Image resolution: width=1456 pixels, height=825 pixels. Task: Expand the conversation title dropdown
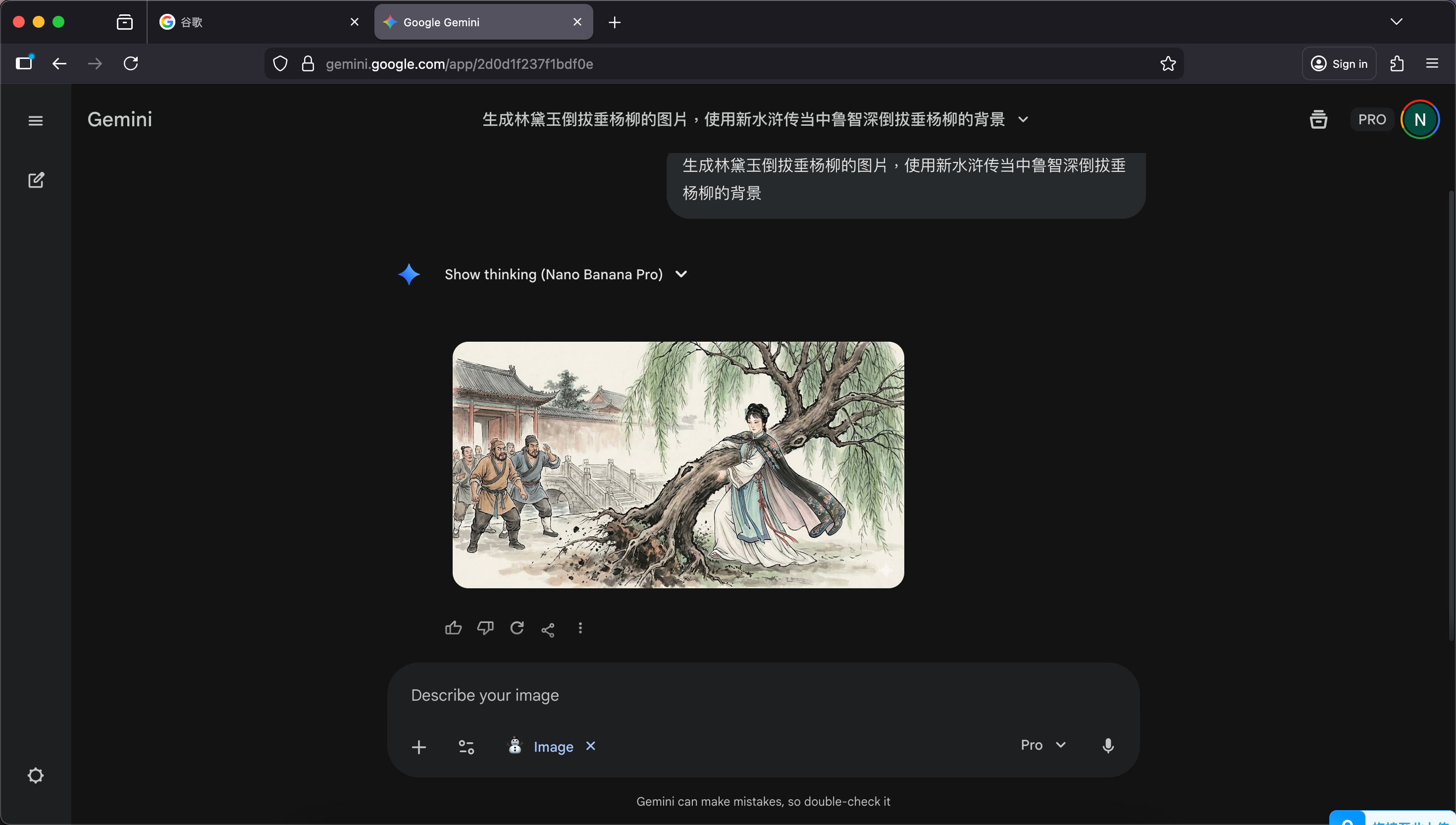point(1023,119)
